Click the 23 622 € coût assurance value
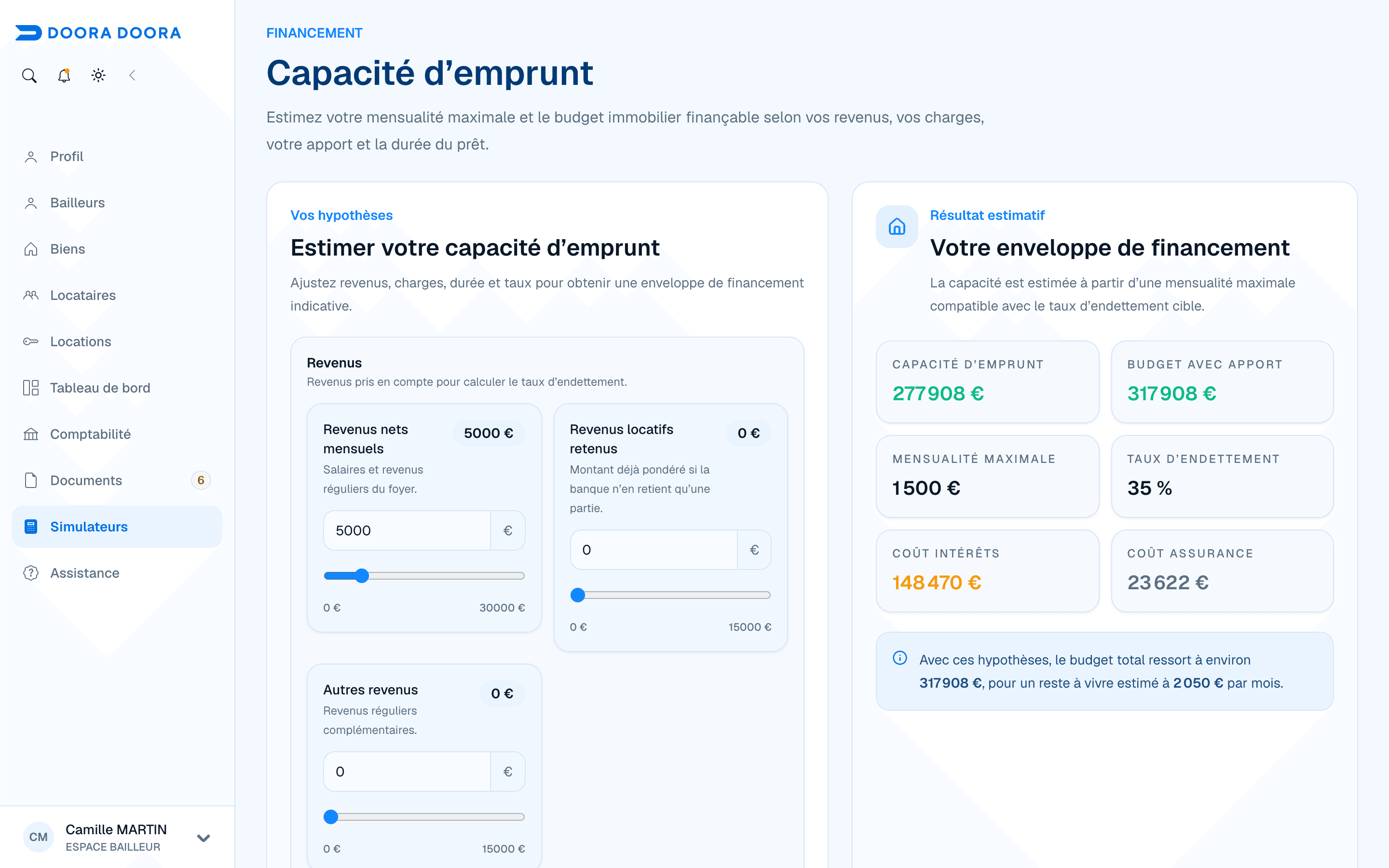The image size is (1389, 868). click(1168, 583)
